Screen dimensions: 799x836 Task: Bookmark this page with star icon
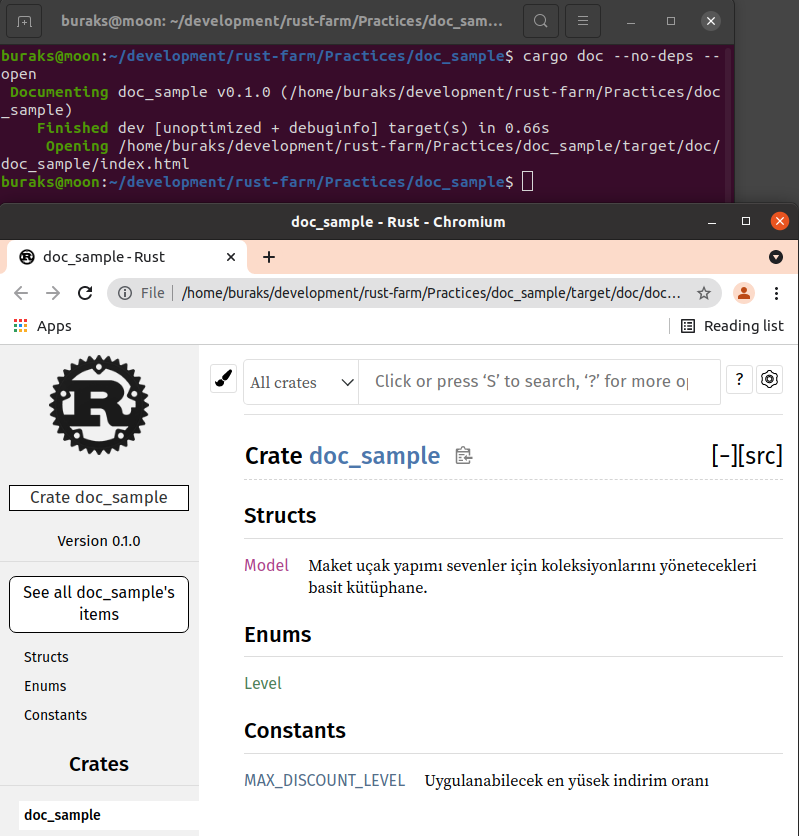(x=704, y=293)
